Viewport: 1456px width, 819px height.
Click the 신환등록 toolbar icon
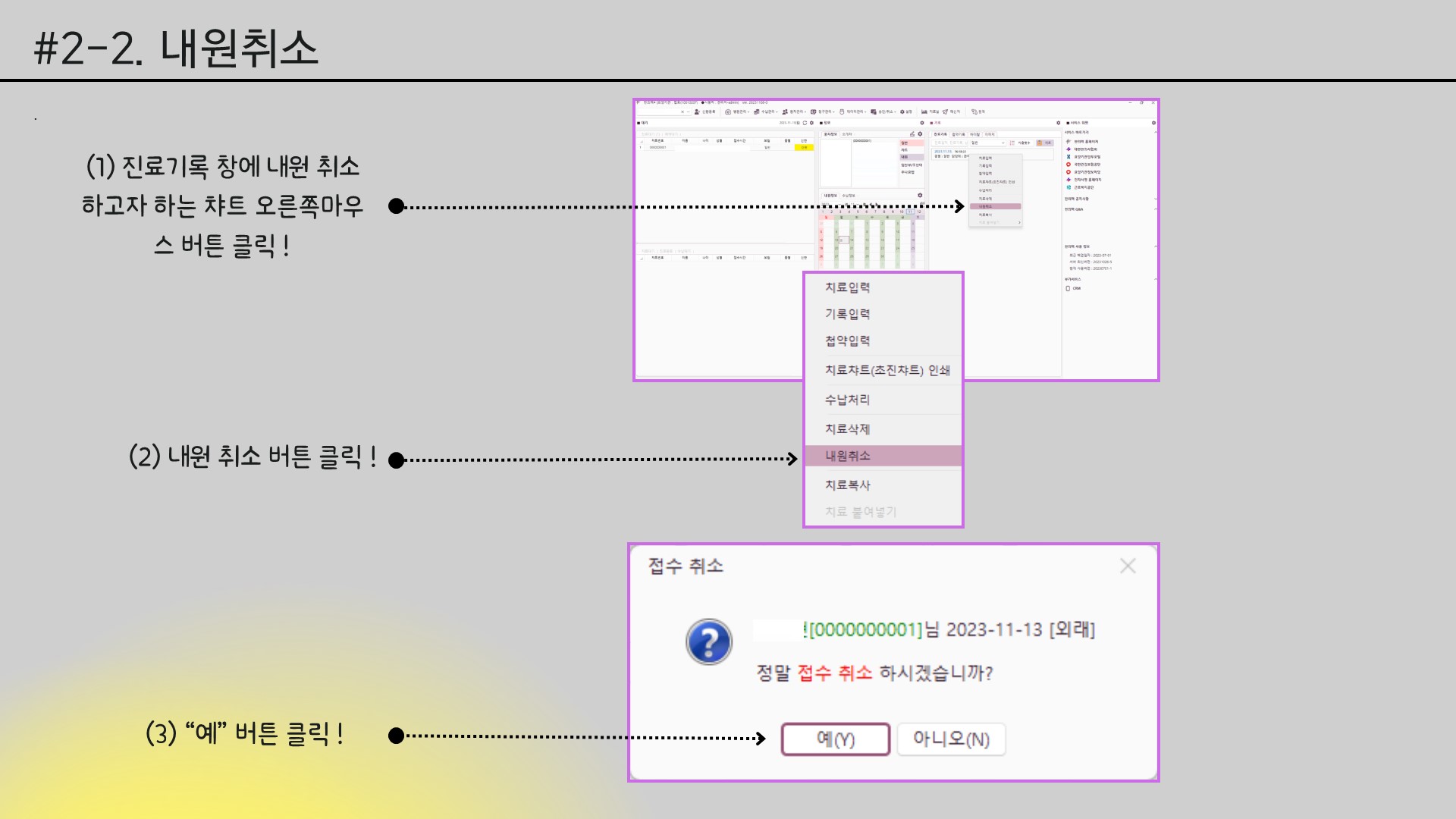pyautogui.click(x=698, y=111)
